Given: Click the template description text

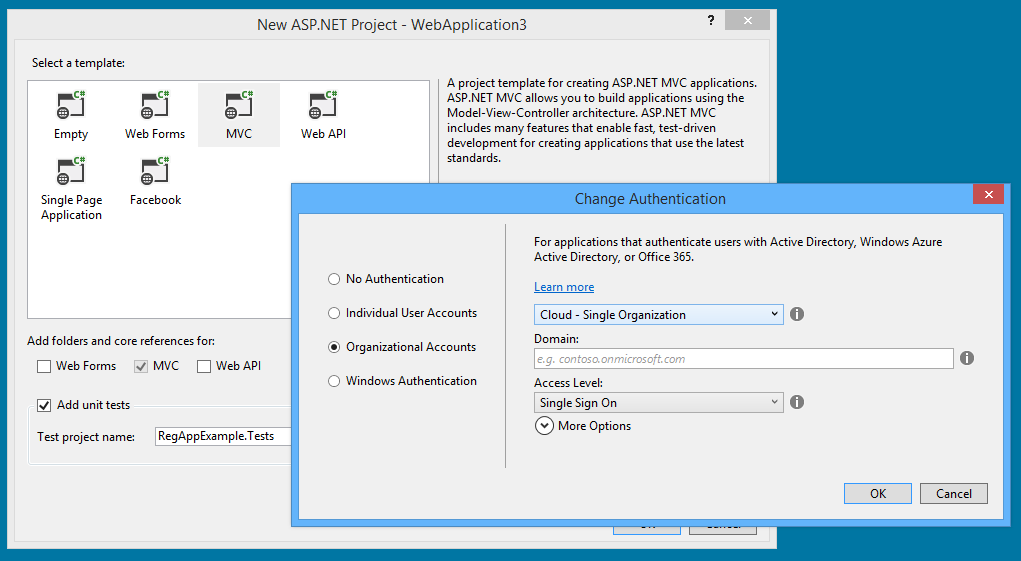Looking at the screenshot, I should pyautogui.click(x=602, y=120).
